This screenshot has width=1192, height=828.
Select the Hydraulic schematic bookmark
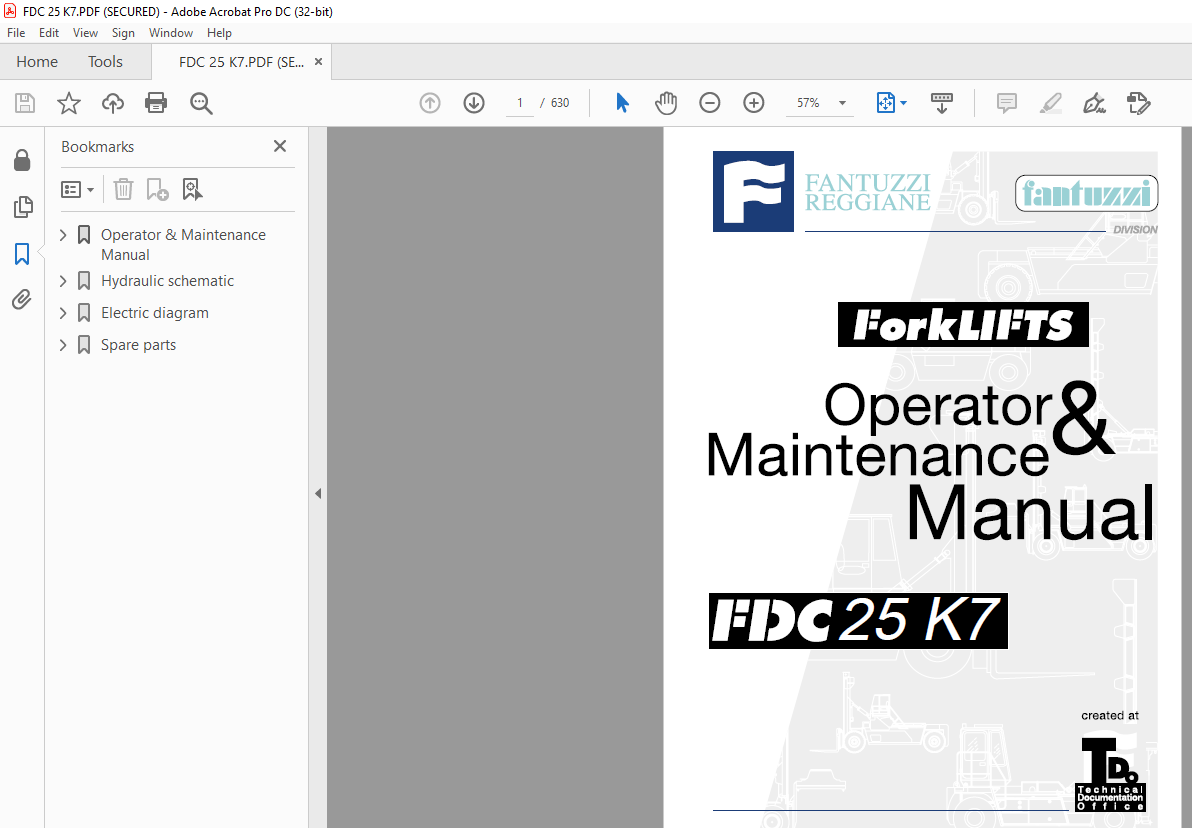(x=167, y=281)
